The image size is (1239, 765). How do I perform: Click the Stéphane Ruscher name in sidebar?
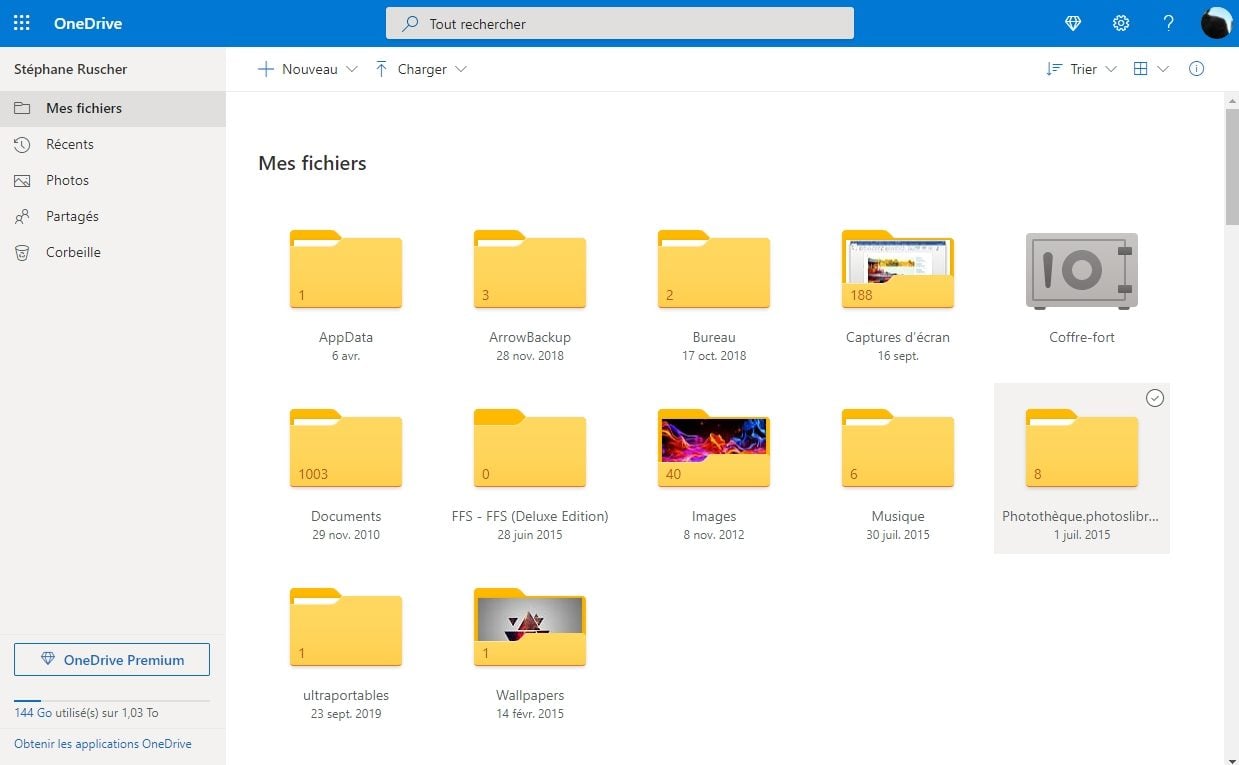click(71, 69)
